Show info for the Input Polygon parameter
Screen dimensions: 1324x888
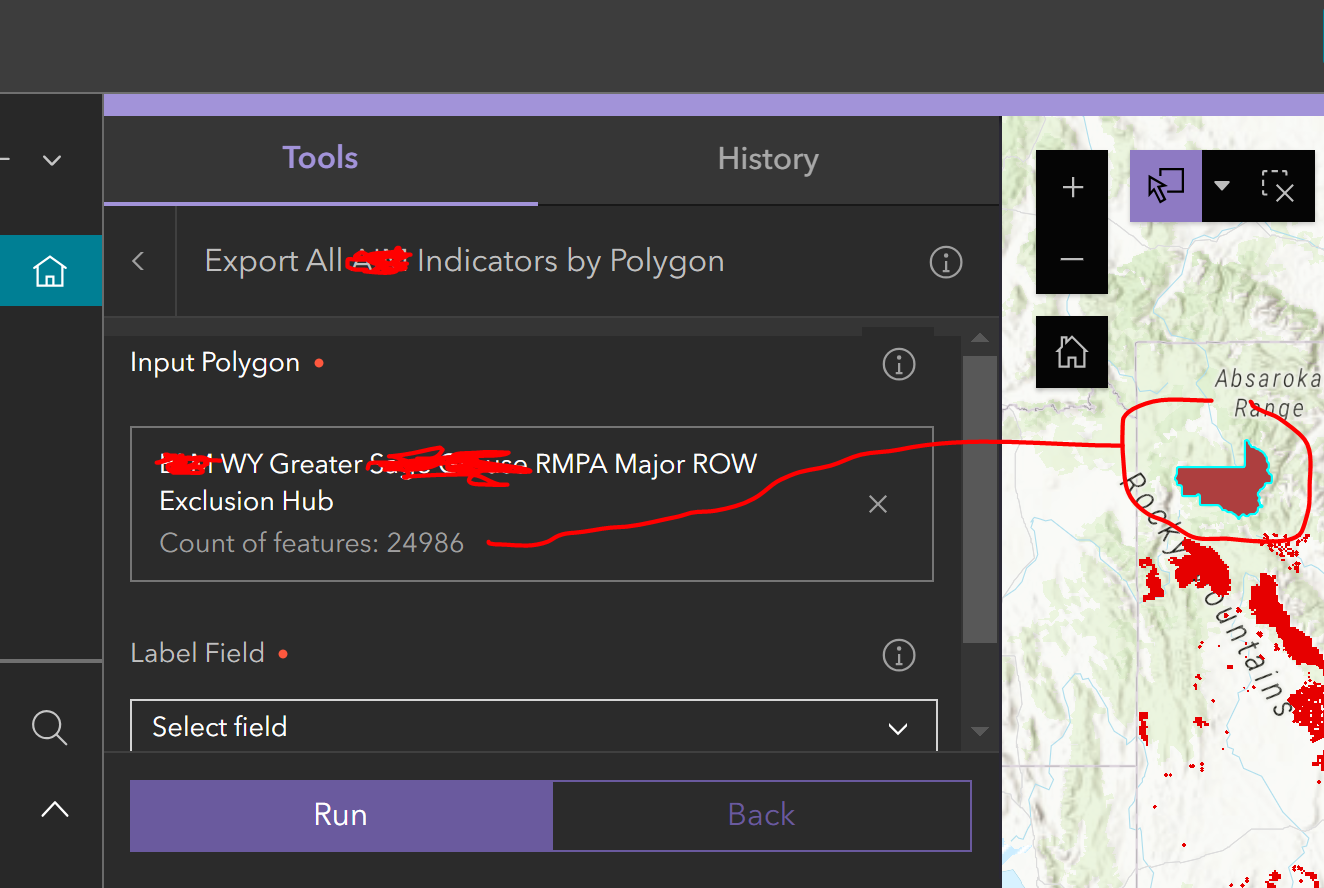pos(898,364)
